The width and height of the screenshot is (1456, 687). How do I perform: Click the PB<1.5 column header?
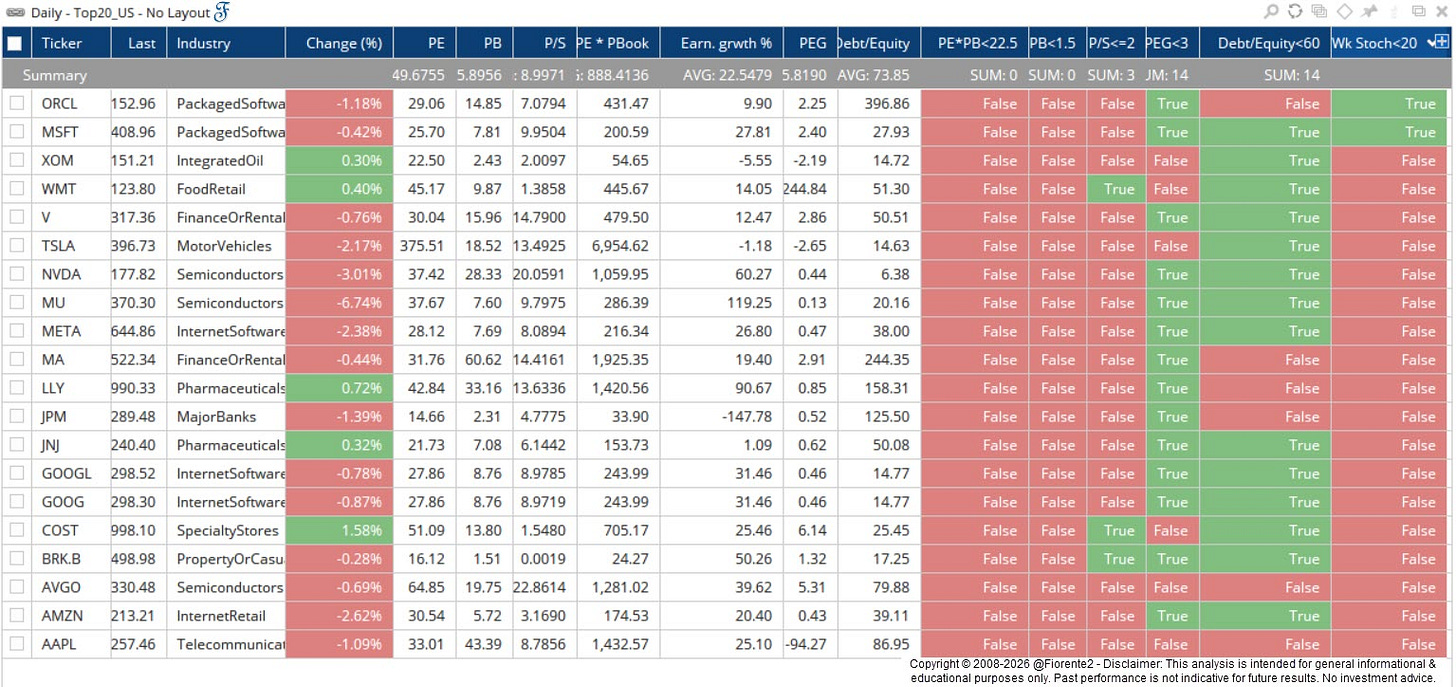click(x=1056, y=43)
